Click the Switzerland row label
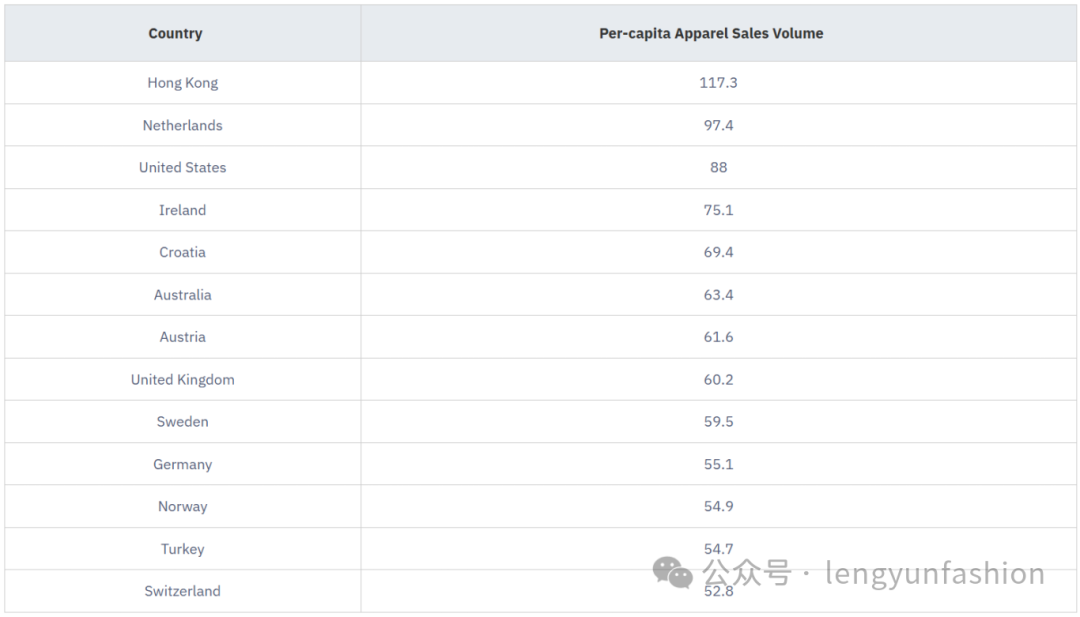 [x=183, y=591]
